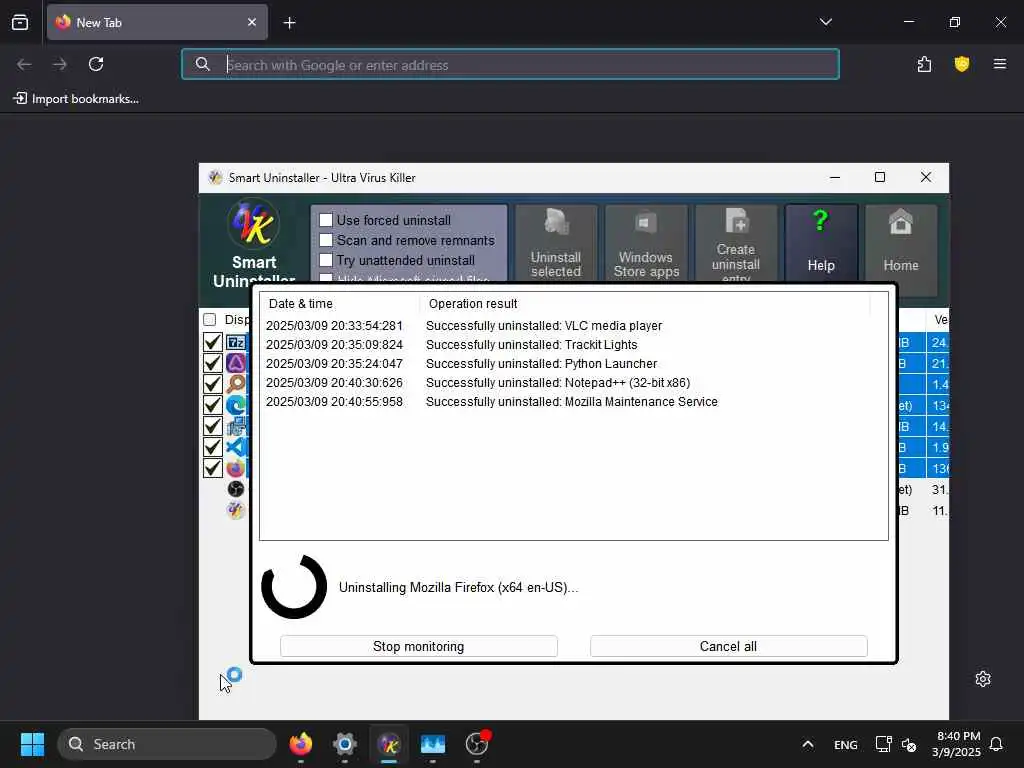The width and height of the screenshot is (1024, 768).
Task: Click Cancel all button
Action: pos(728,646)
